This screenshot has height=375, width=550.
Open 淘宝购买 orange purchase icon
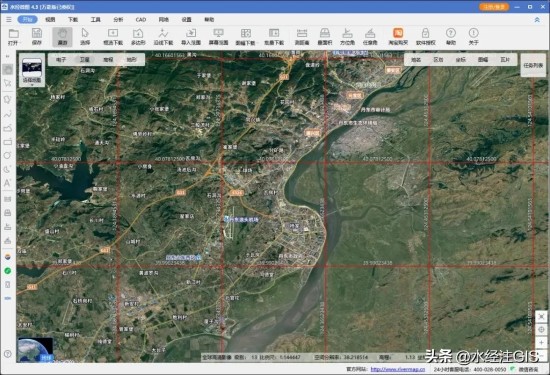click(x=398, y=37)
